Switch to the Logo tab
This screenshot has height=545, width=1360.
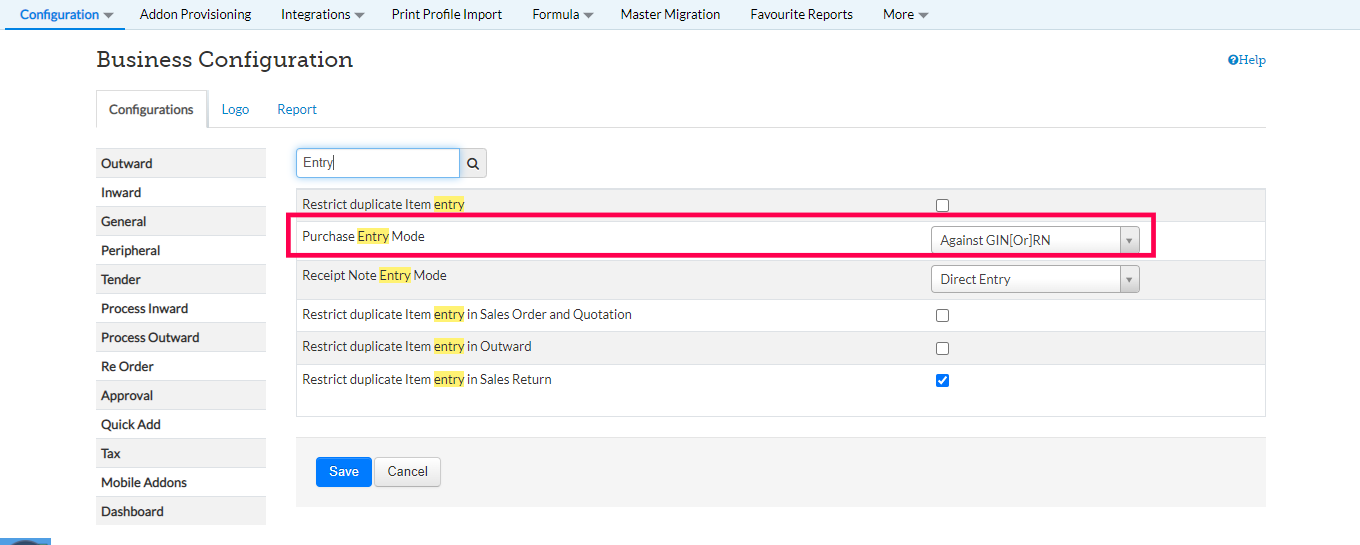tap(235, 109)
